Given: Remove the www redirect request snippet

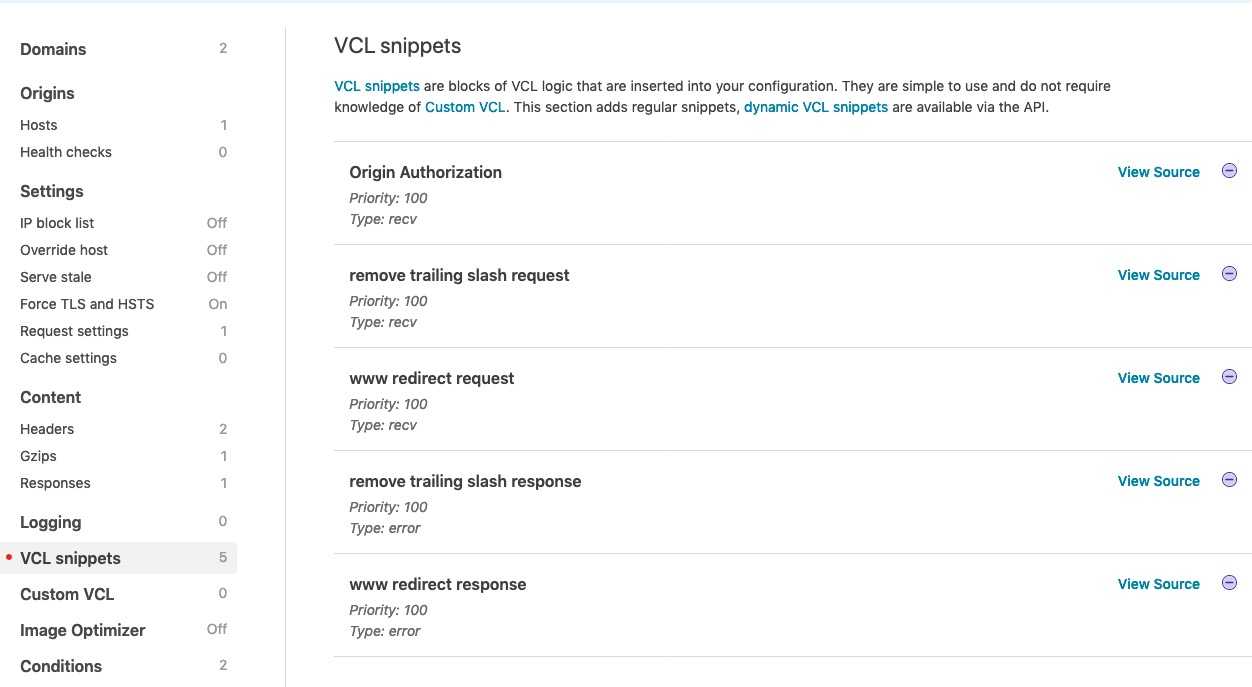Looking at the screenshot, I should coord(1230,377).
